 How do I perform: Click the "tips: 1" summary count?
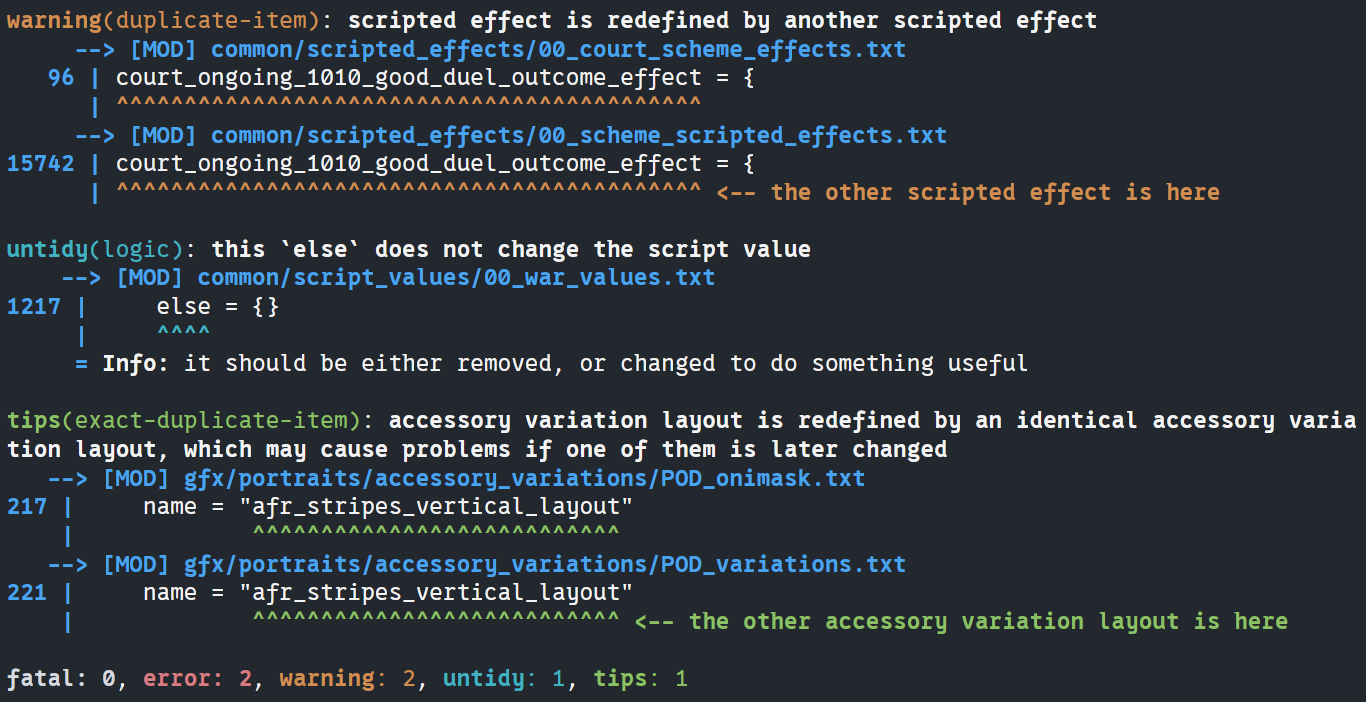click(640, 679)
